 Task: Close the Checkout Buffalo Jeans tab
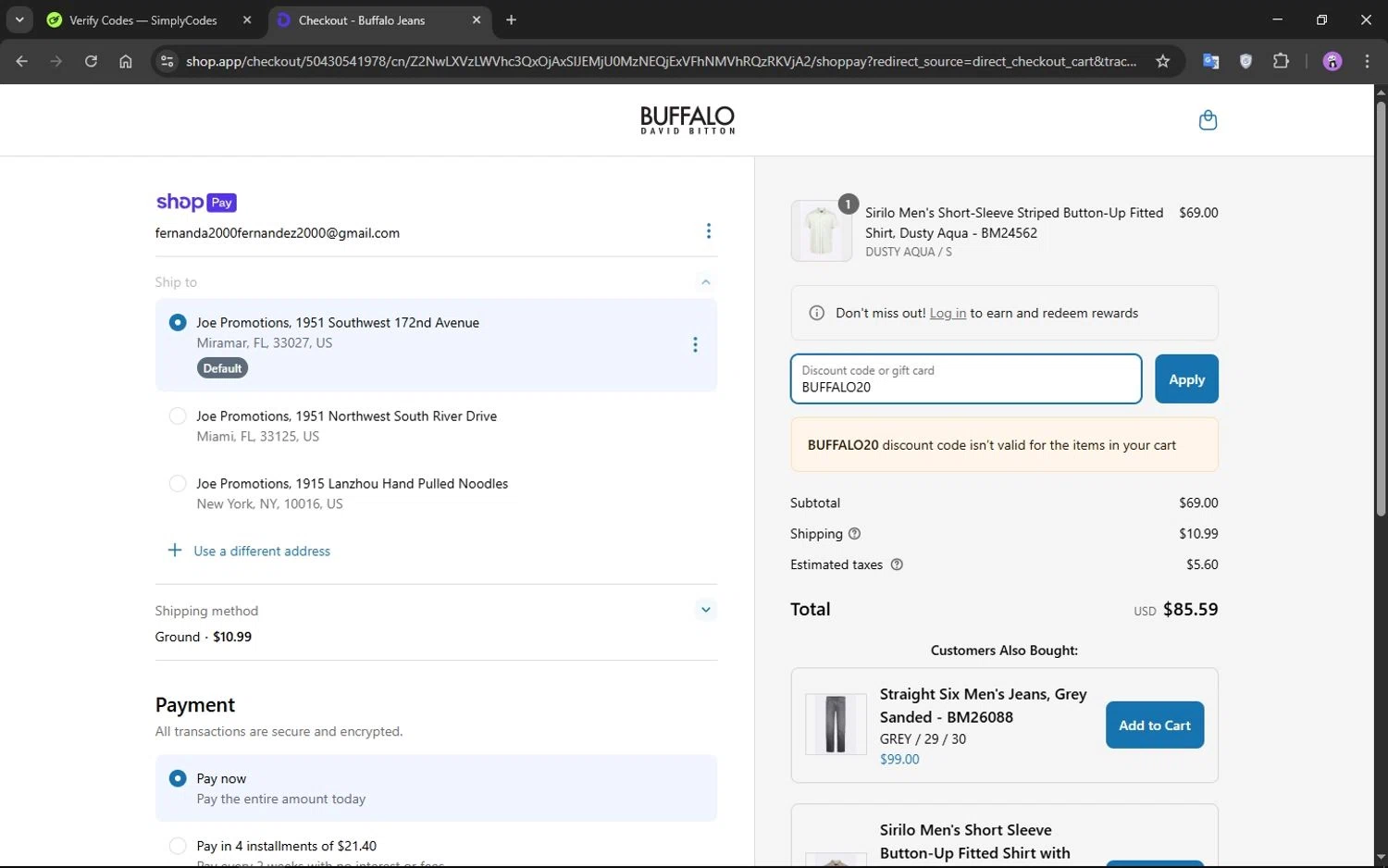(x=477, y=19)
